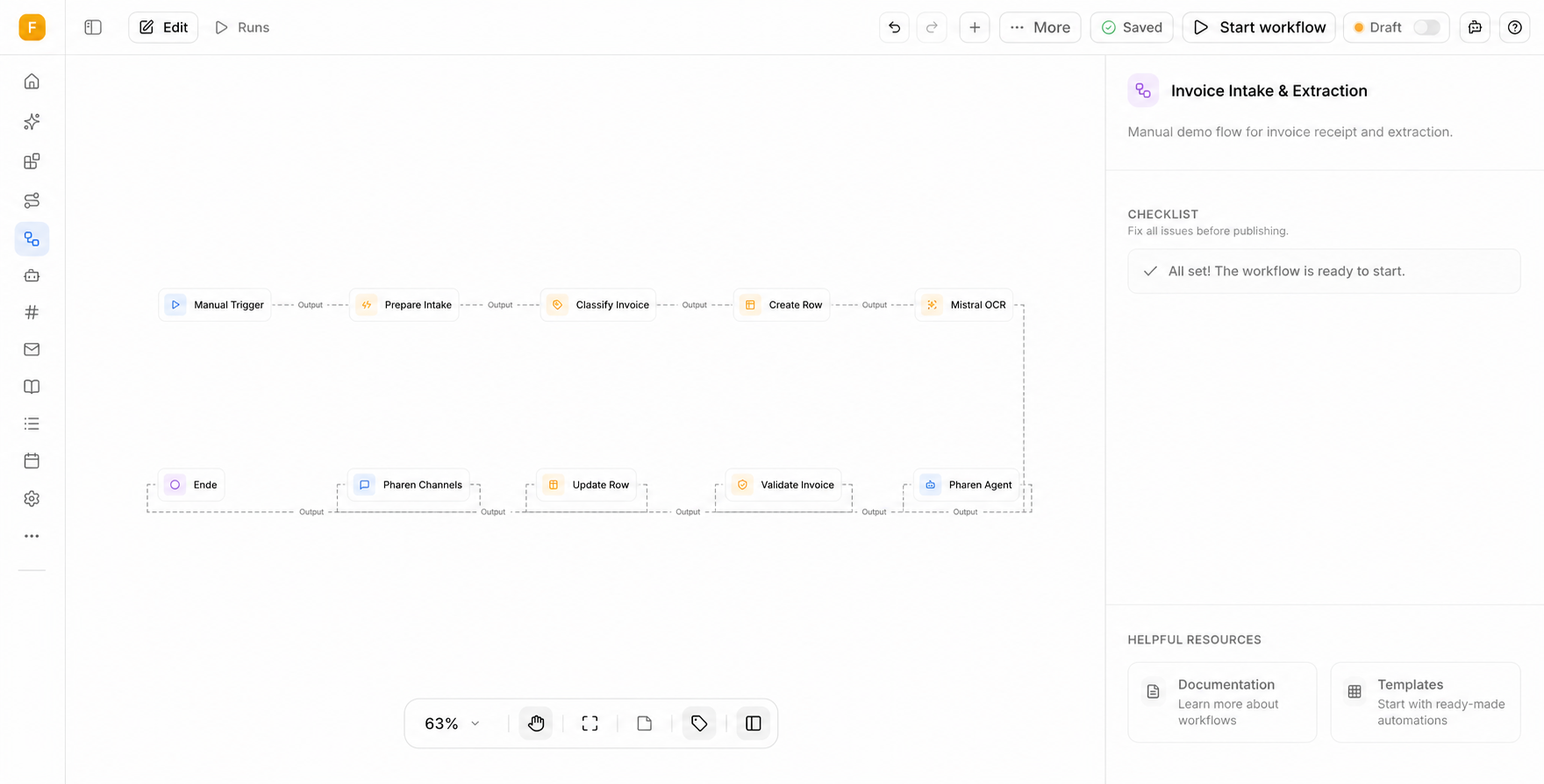Select the Validate Invoice node
Screen dimensions: 1544x784
tap(783, 485)
